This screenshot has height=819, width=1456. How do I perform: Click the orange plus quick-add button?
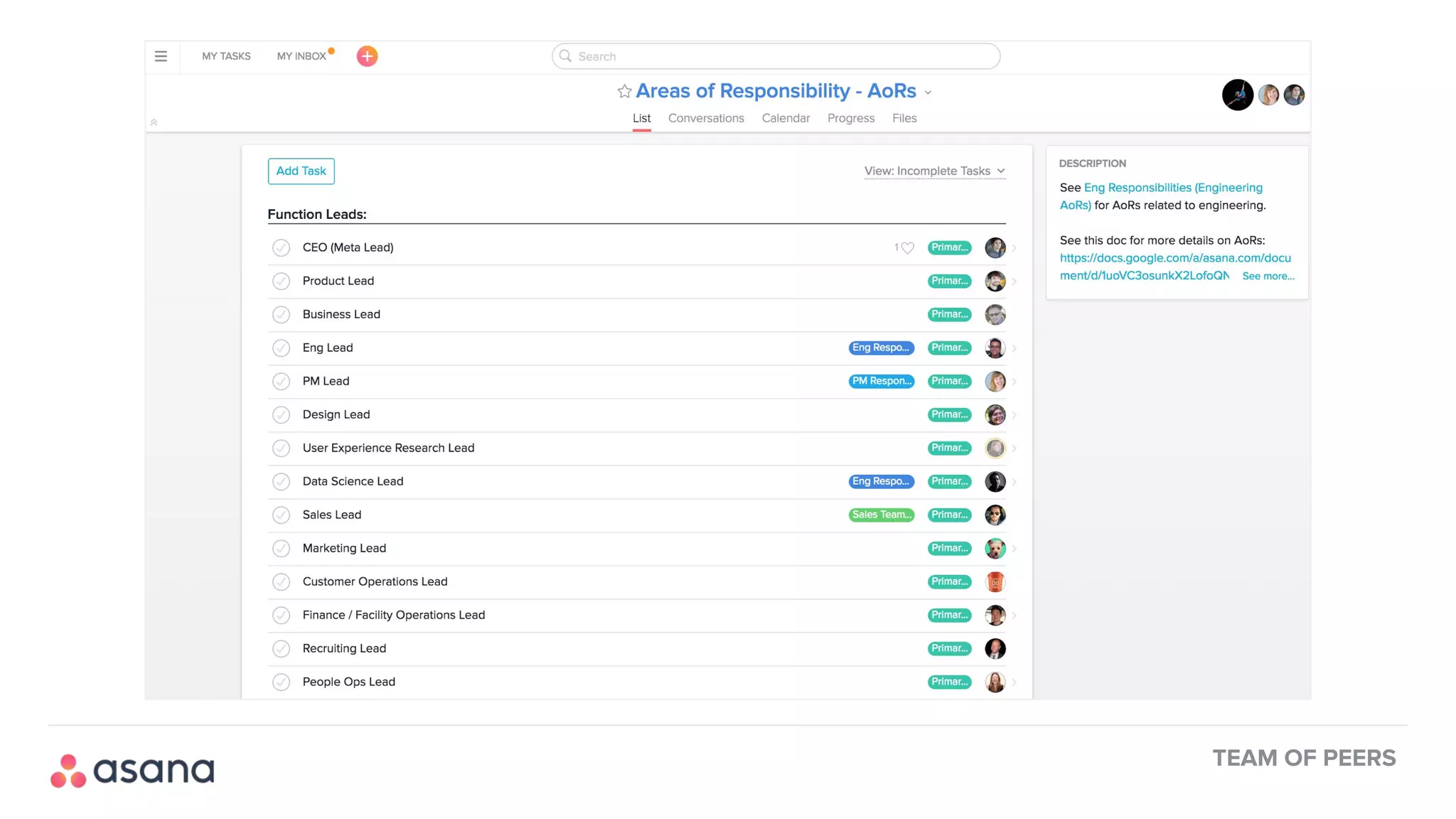tap(367, 56)
